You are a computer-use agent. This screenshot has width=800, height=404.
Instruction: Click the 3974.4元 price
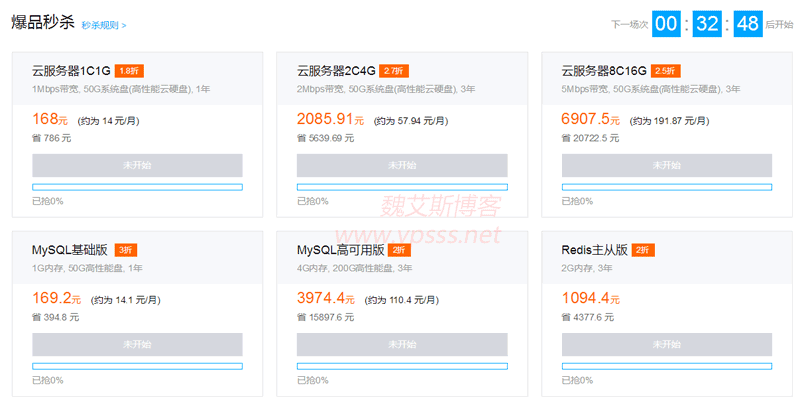326,298
